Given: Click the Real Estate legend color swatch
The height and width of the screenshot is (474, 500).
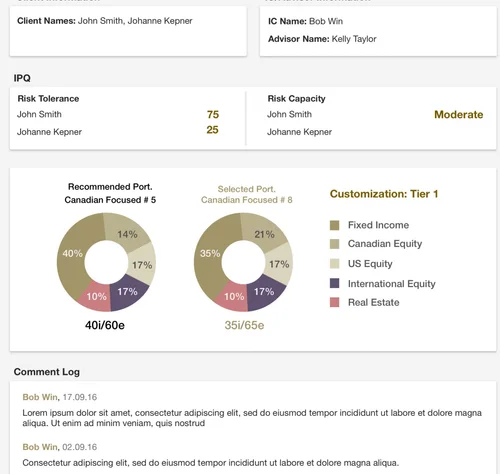Looking at the screenshot, I should [334, 302].
